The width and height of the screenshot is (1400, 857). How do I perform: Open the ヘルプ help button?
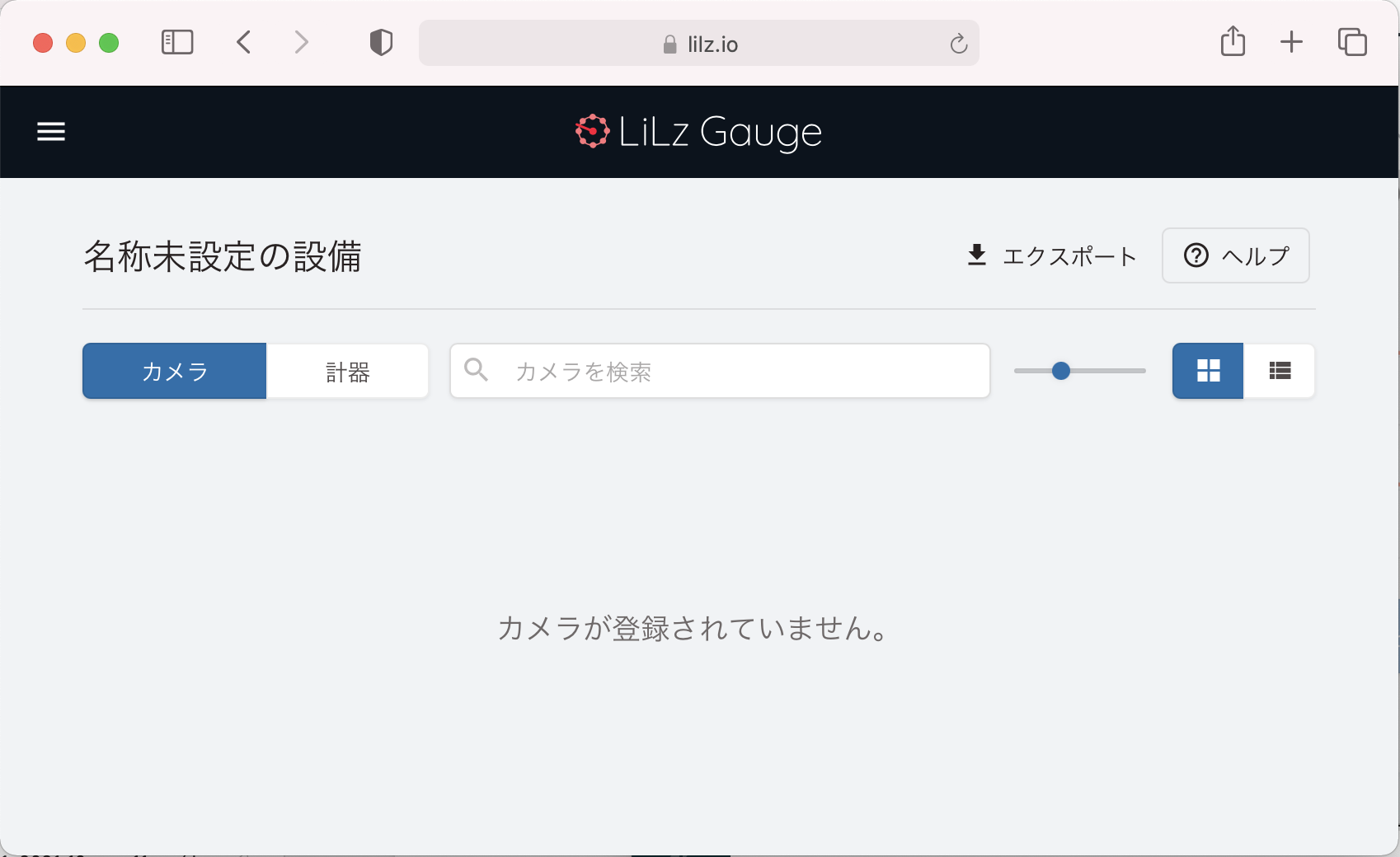1236,255
